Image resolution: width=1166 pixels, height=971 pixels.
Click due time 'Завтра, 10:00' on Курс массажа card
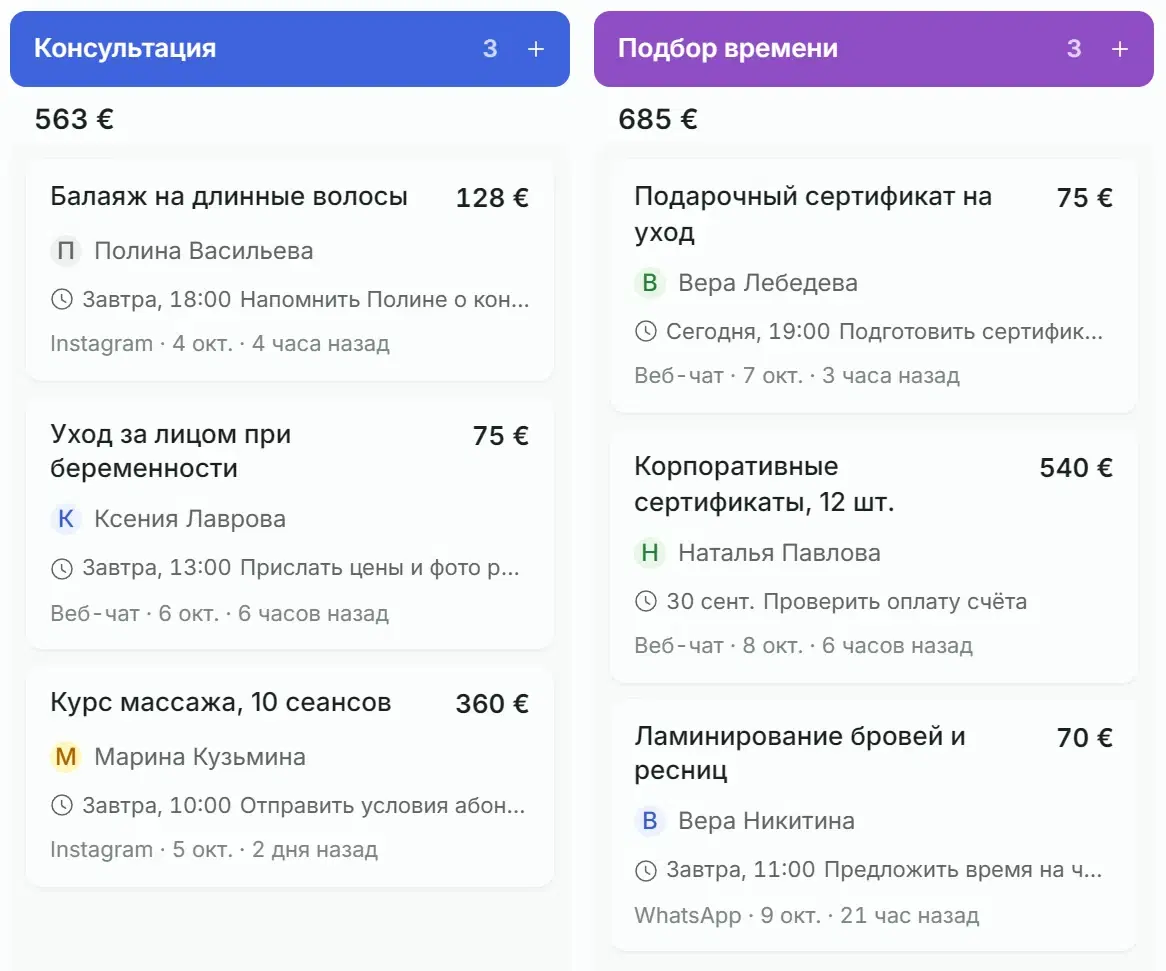click(157, 805)
